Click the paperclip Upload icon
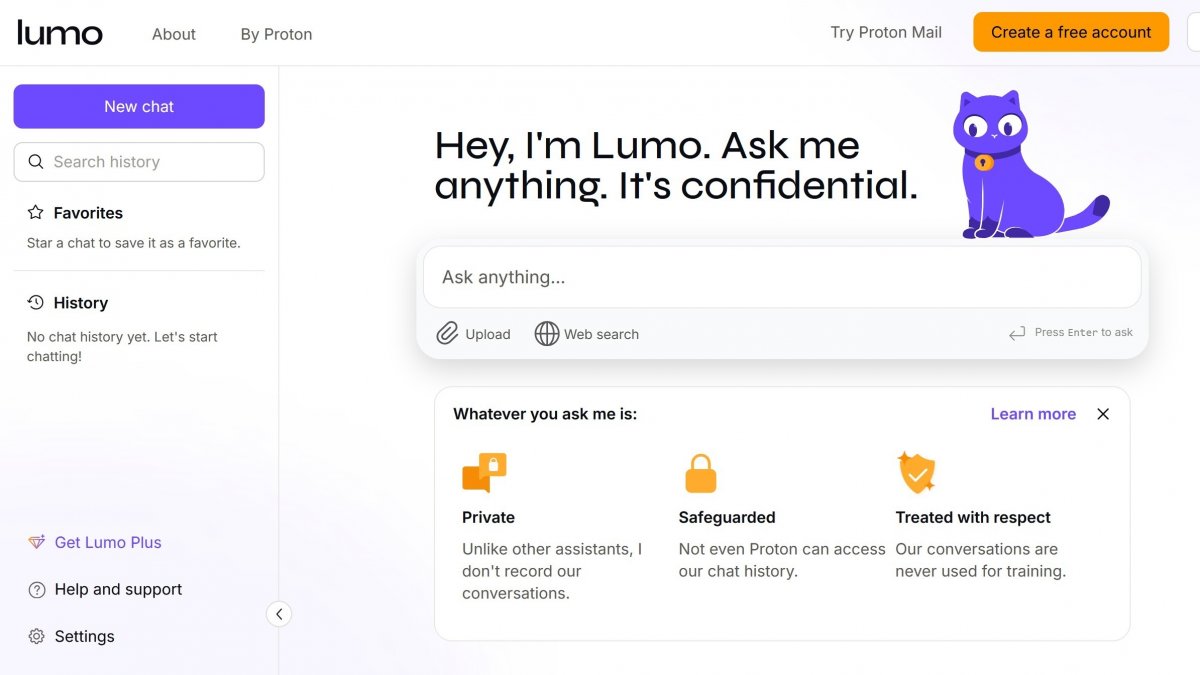Viewport: 1200px width, 675px height. click(447, 334)
